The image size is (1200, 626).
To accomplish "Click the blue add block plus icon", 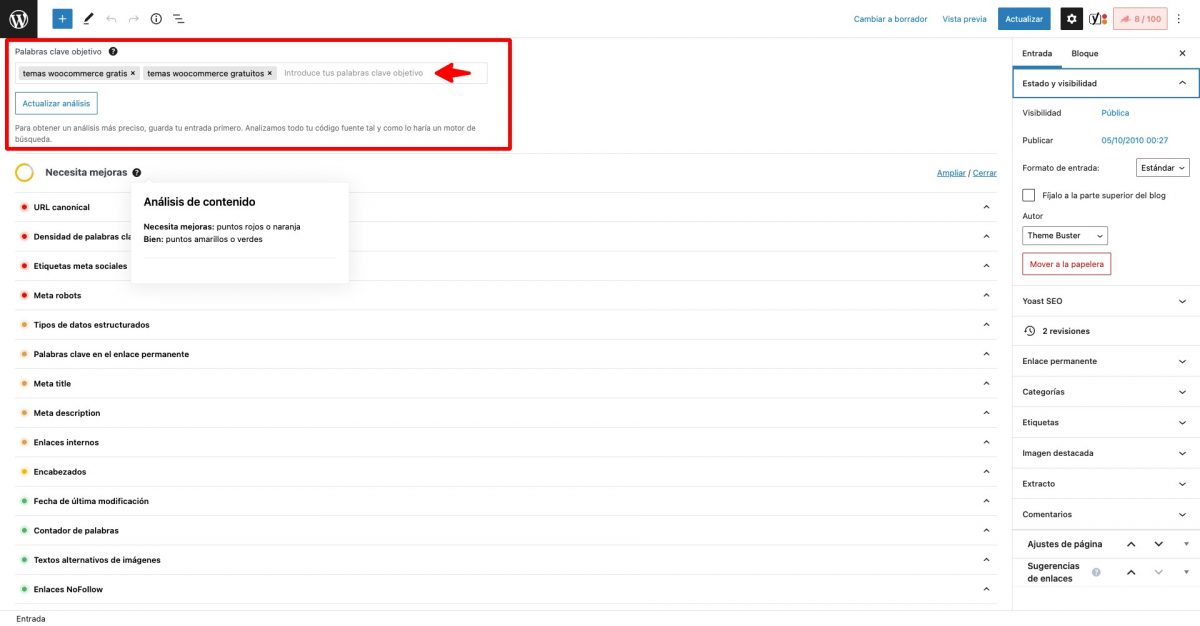I will click(62, 18).
